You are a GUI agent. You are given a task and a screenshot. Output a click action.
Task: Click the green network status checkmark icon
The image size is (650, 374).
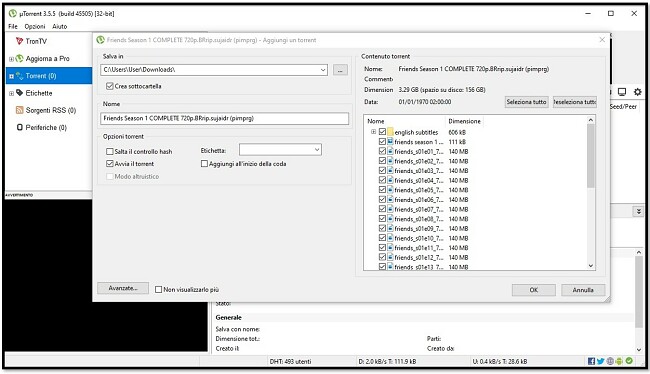click(629, 361)
